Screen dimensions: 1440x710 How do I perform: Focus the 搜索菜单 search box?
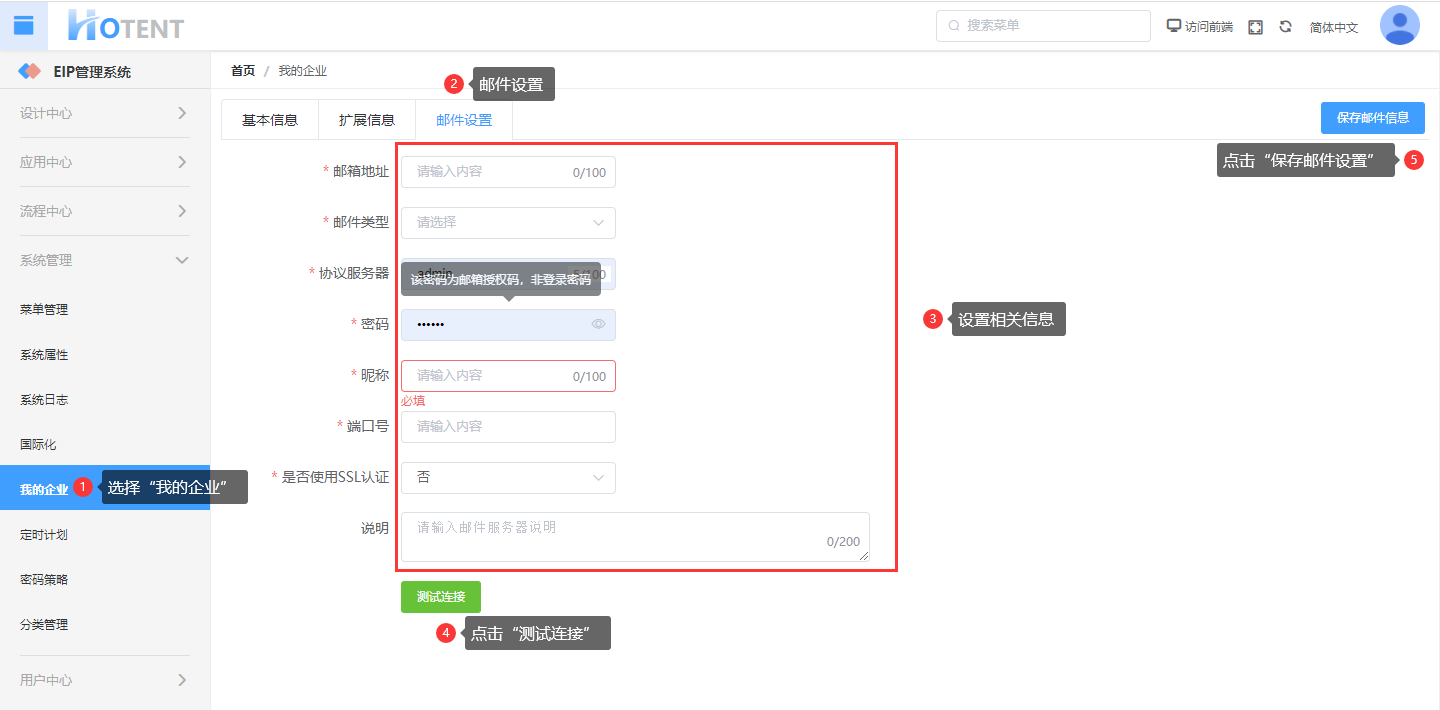1043,25
